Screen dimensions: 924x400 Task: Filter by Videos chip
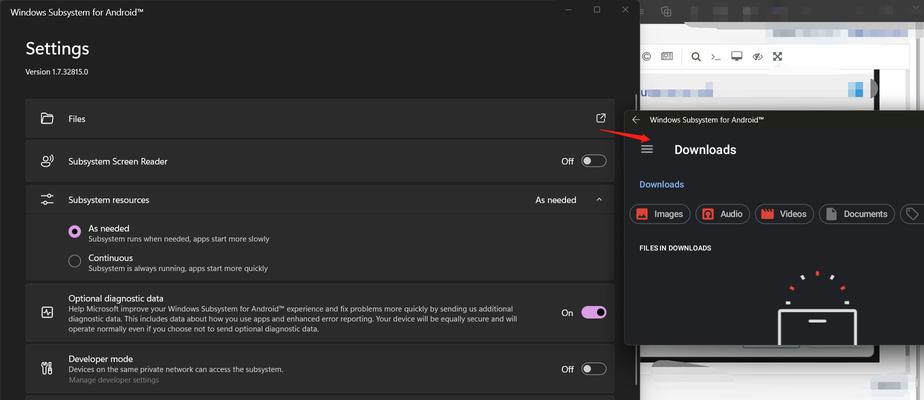(x=784, y=214)
